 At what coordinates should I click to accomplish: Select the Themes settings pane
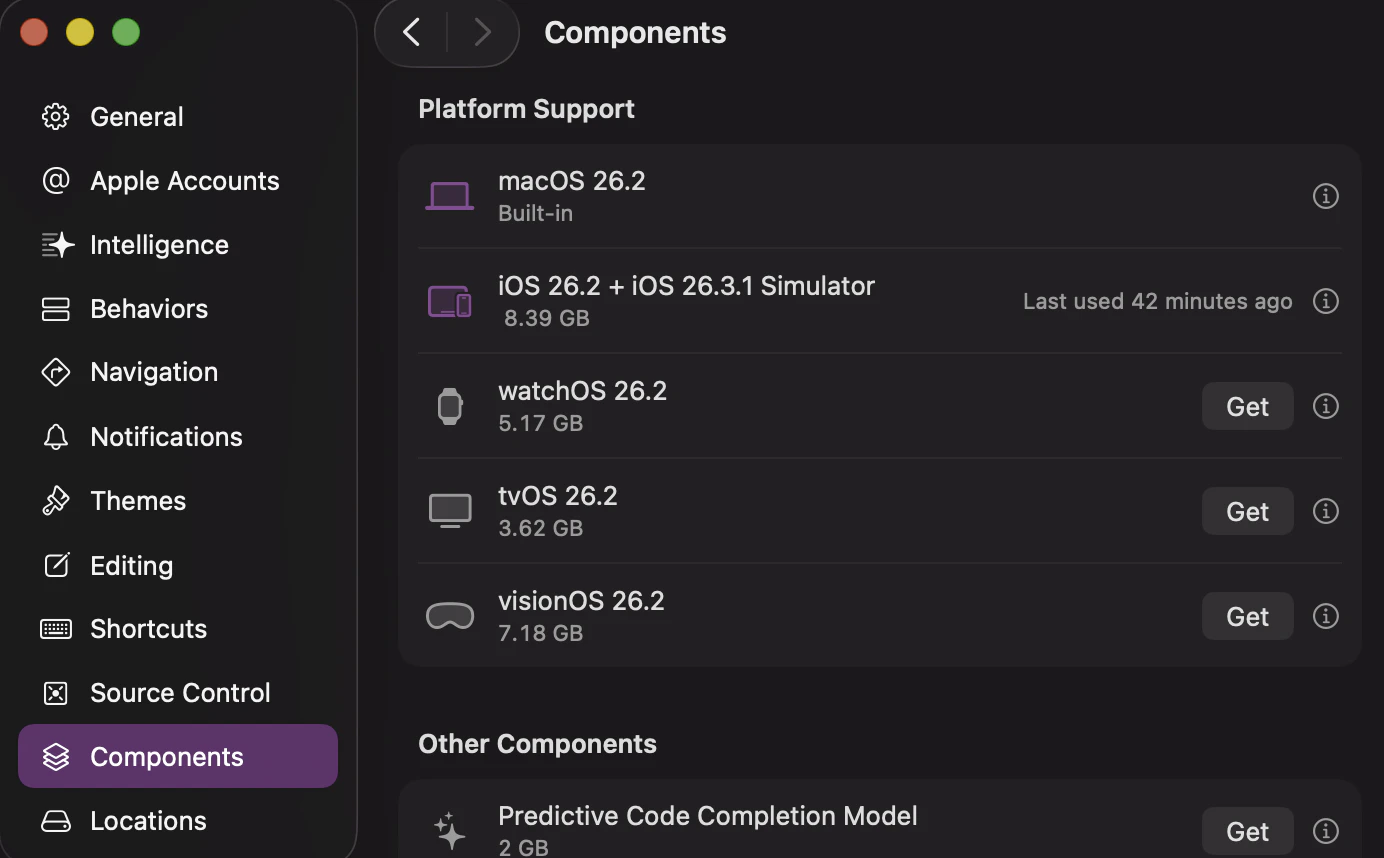click(x=178, y=501)
